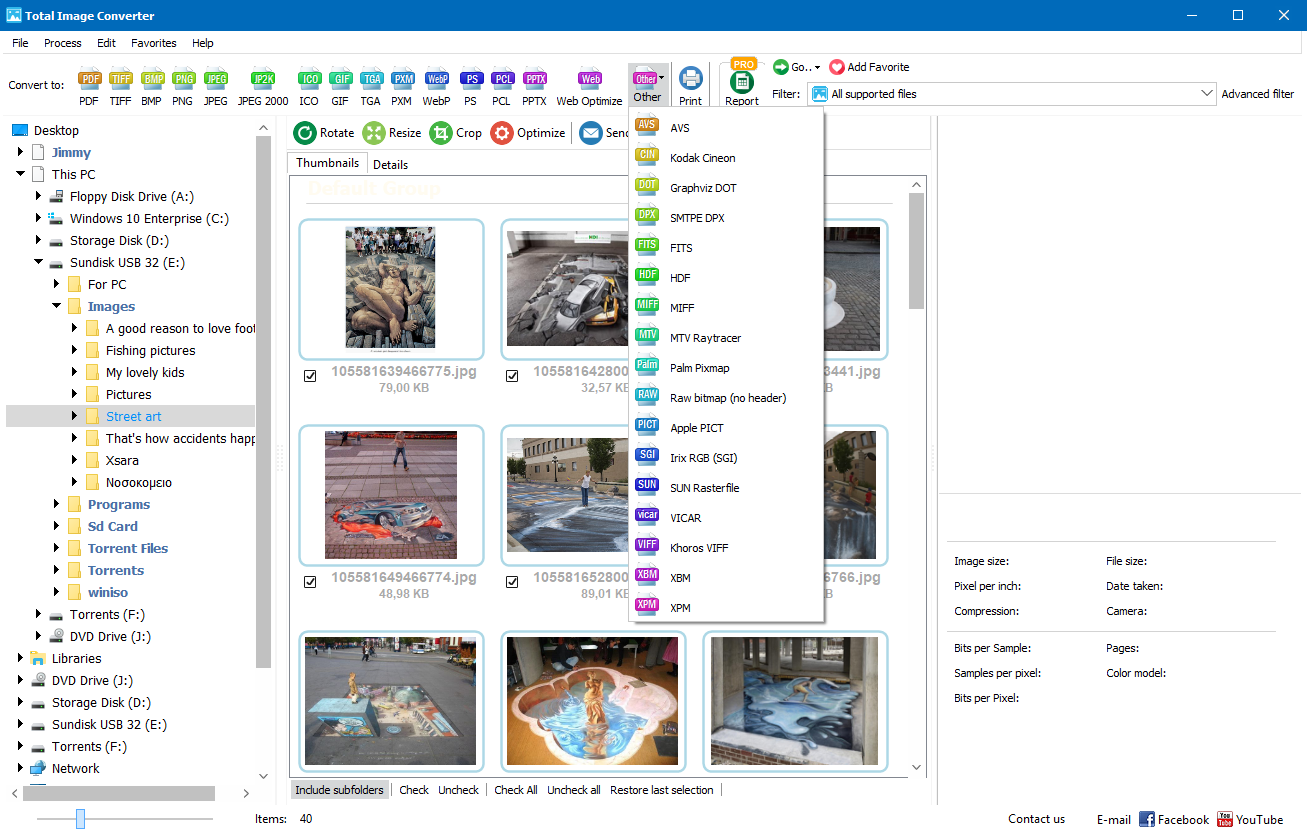Viewport: 1307px width, 835px height.
Task: Toggle checkbox of 32,57 KB image
Action: click(512, 376)
